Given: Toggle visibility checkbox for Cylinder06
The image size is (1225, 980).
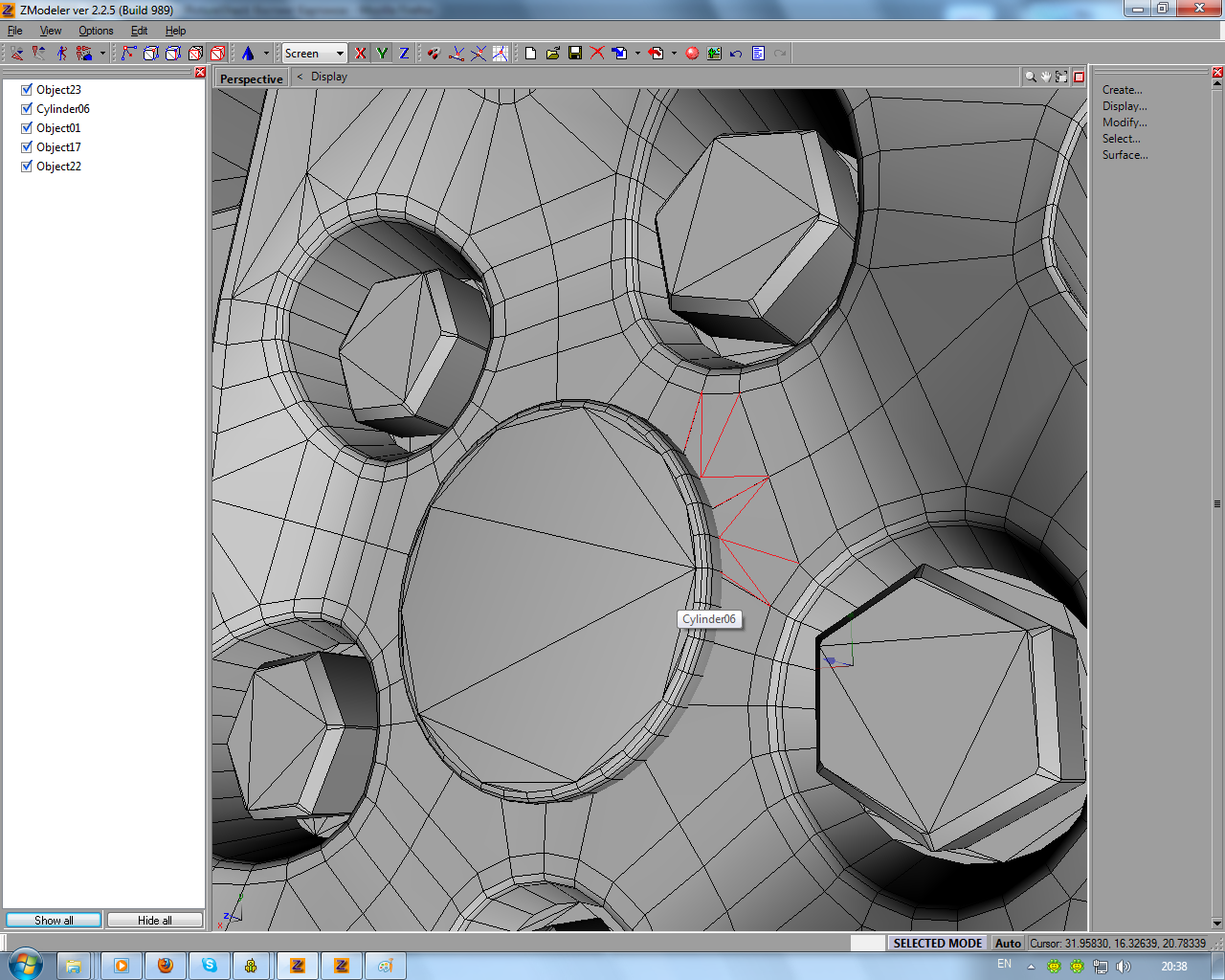Looking at the screenshot, I should pyautogui.click(x=27, y=109).
